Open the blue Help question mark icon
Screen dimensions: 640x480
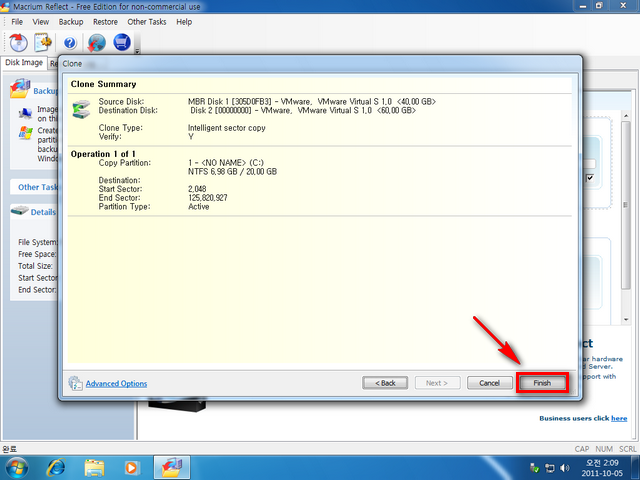[x=70, y=43]
